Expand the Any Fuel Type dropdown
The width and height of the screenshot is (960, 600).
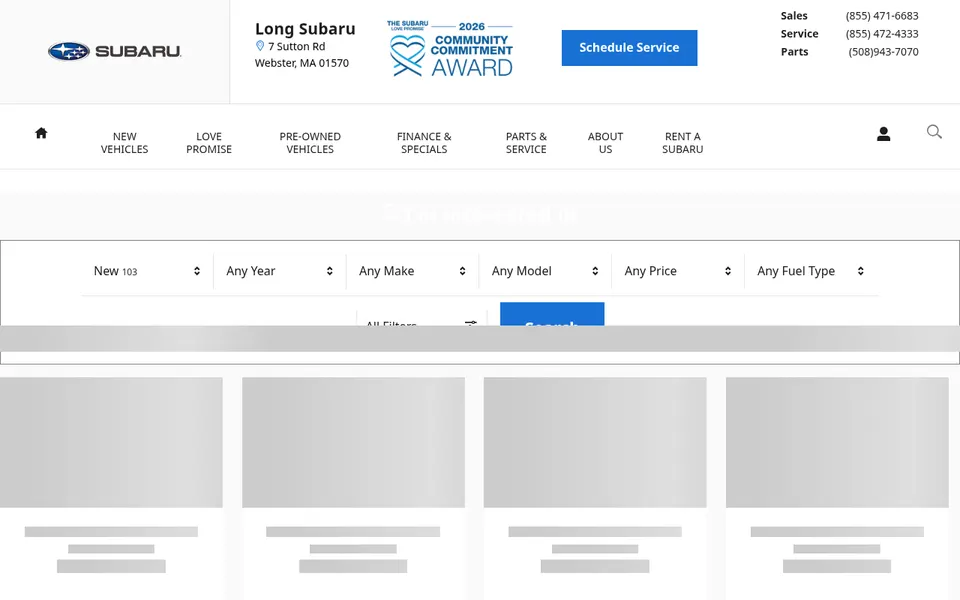811,271
